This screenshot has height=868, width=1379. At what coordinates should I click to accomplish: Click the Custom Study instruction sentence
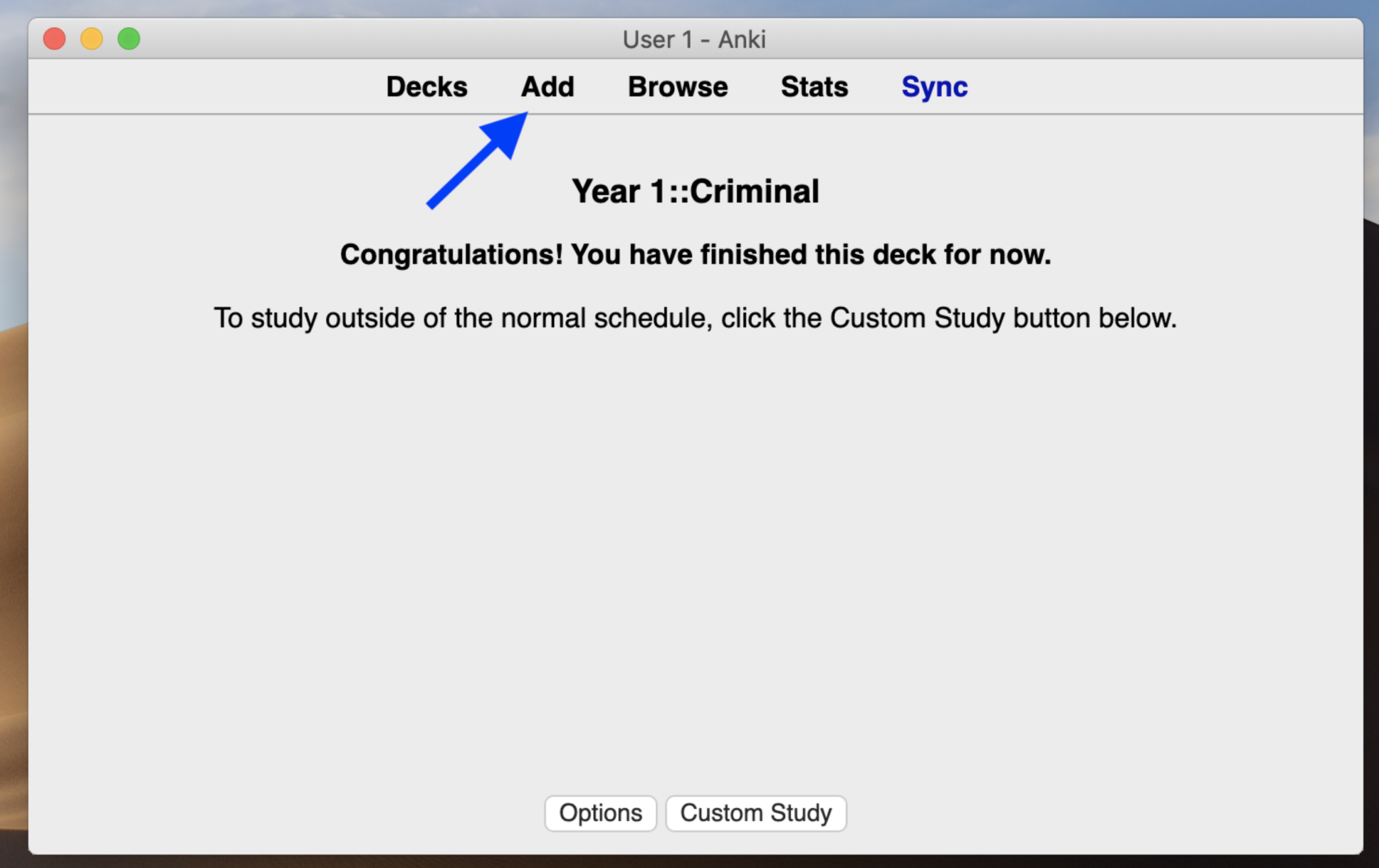click(x=695, y=318)
